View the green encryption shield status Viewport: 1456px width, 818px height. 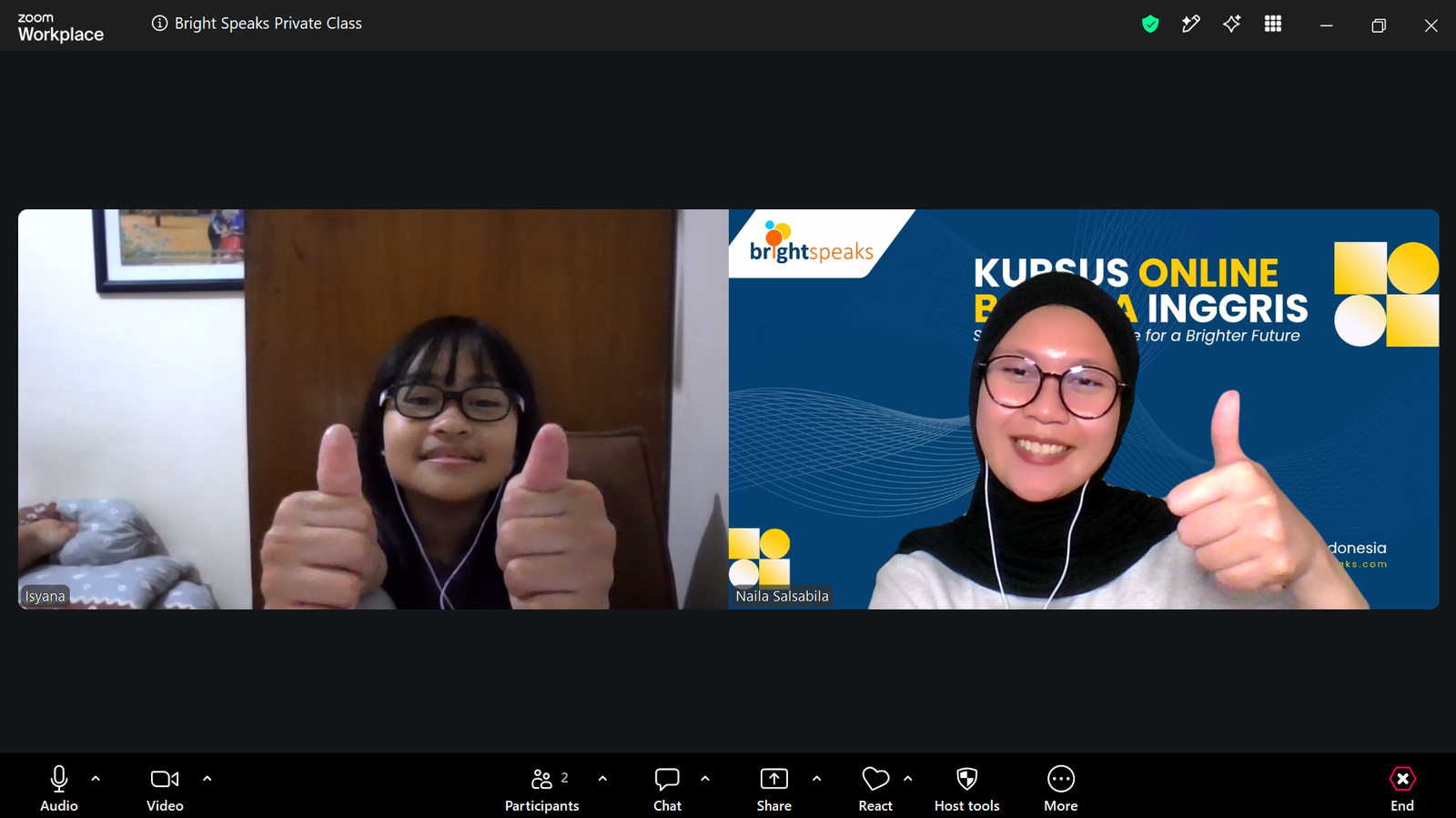[x=1150, y=25]
